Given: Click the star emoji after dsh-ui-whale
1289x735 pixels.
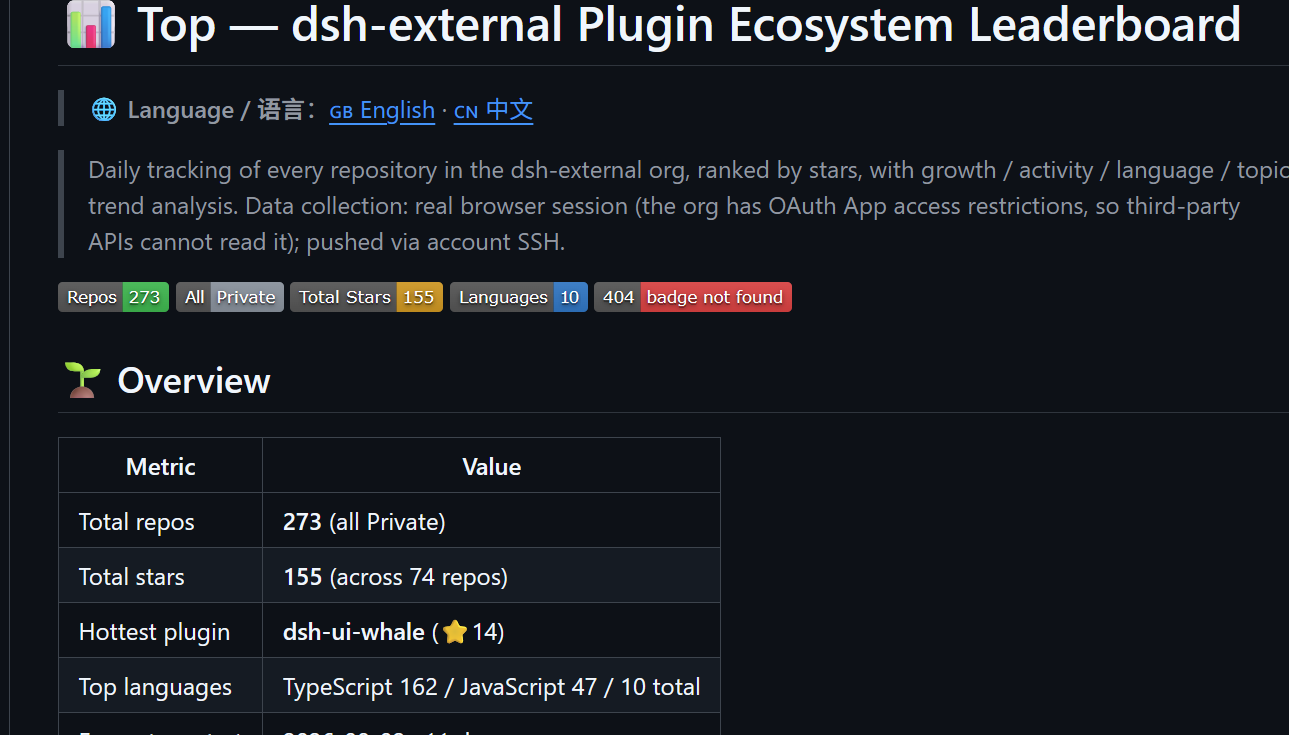Looking at the screenshot, I should pos(455,632).
